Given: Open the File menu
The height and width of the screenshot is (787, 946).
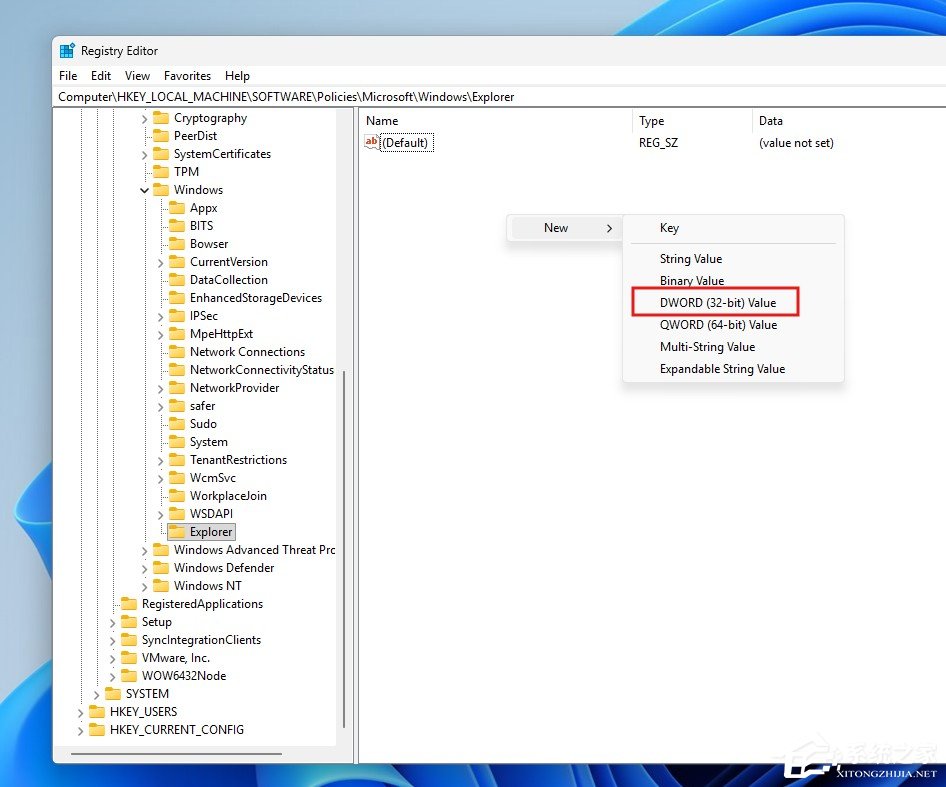Looking at the screenshot, I should 68,75.
